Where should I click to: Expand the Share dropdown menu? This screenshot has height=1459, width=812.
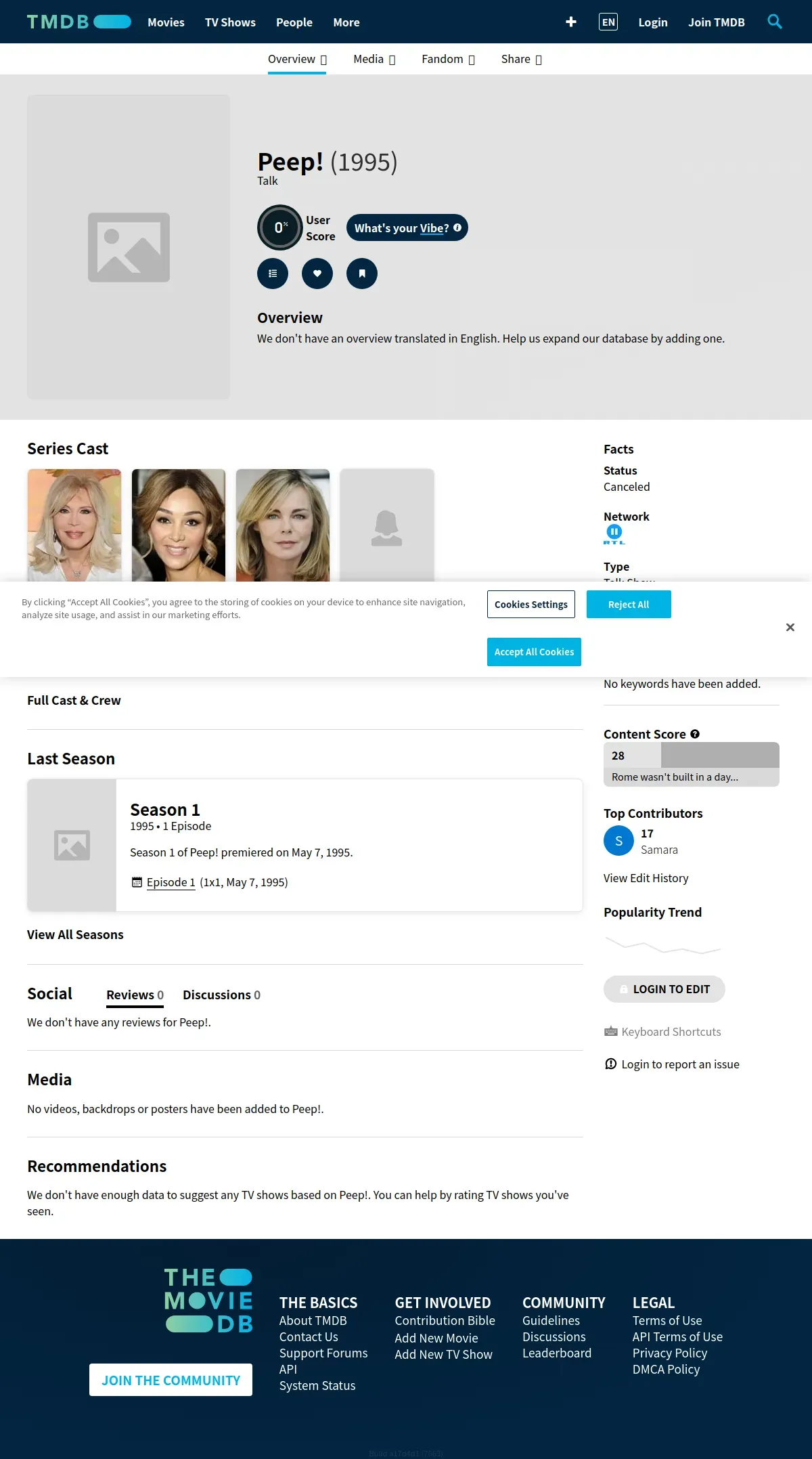coord(521,59)
